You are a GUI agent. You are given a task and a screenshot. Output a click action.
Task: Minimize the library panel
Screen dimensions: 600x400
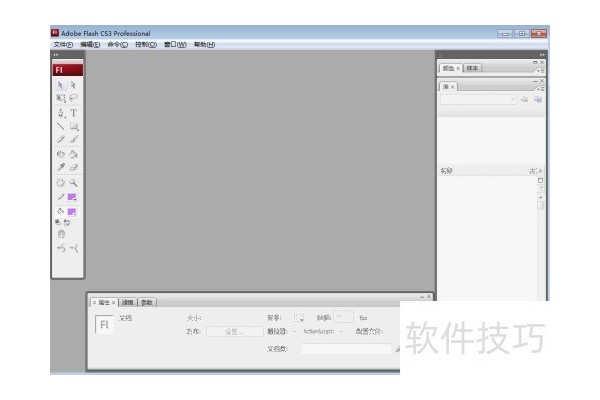tap(535, 81)
